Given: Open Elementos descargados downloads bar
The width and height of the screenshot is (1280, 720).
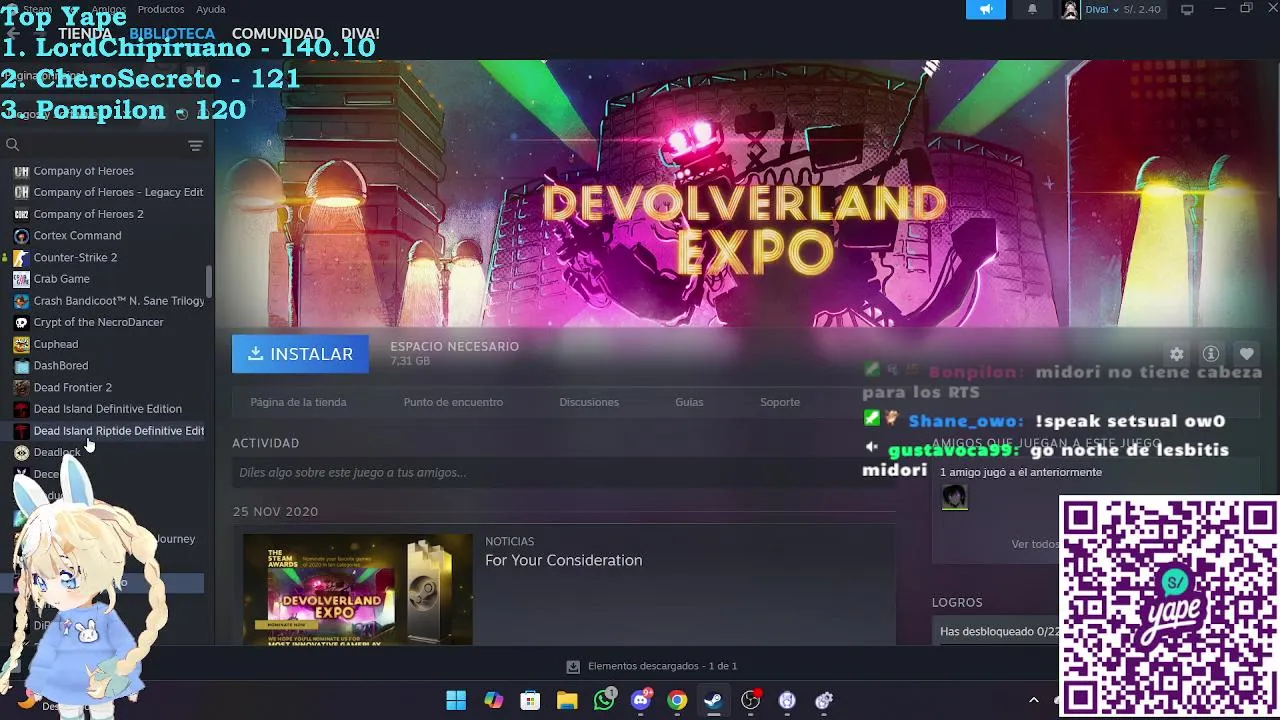Looking at the screenshot, I should [x=651, y=666].
